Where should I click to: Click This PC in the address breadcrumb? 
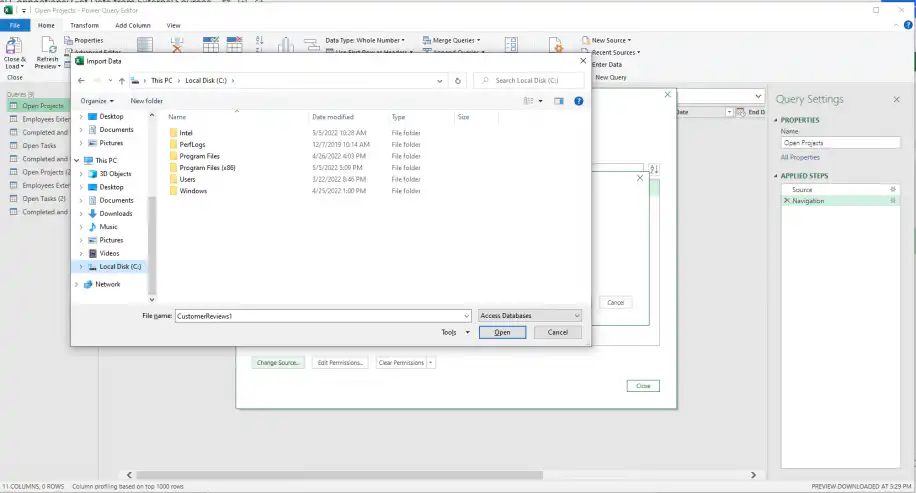point(161,81)
